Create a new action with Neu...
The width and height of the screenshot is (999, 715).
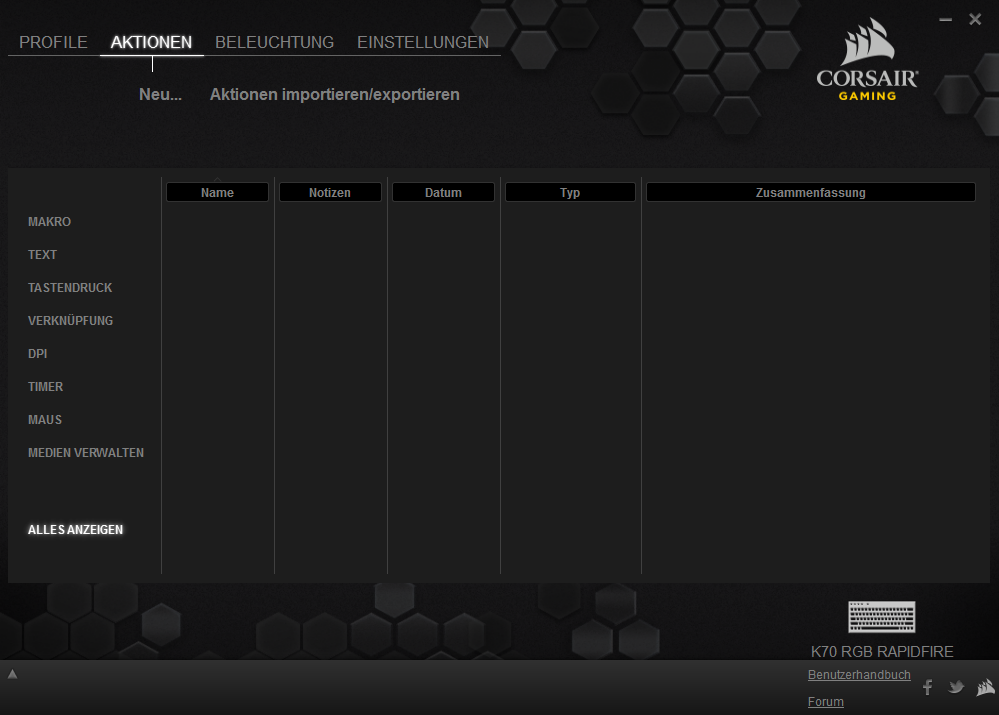[160, 95]
